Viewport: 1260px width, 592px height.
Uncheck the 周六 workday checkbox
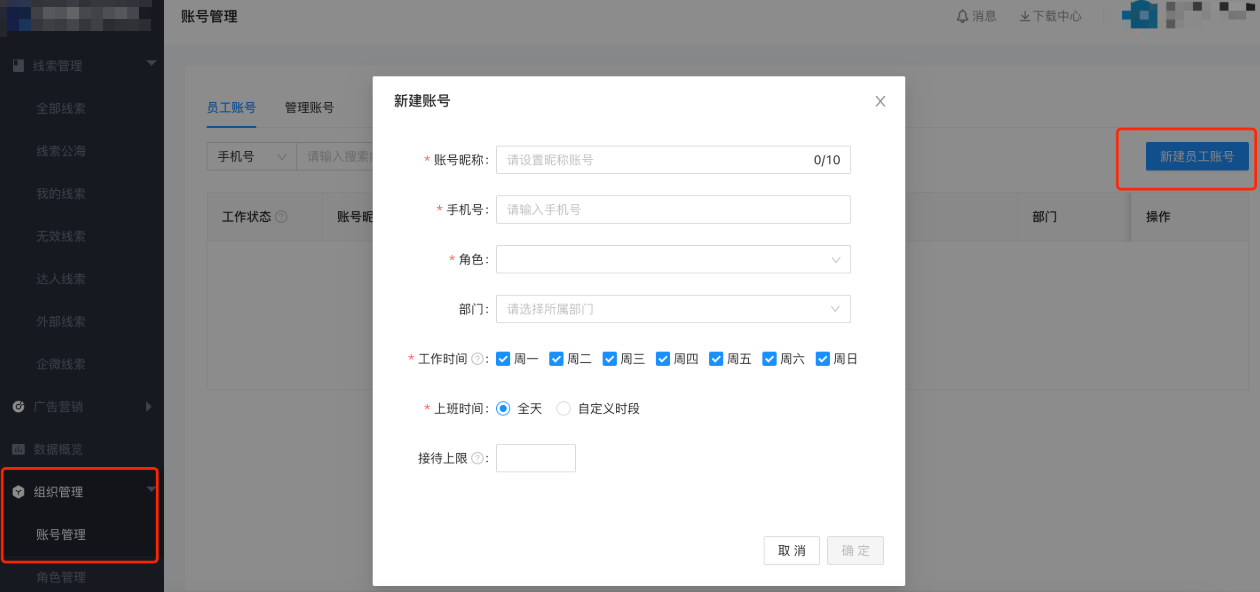pyautogui.click(x=769, y=358)
